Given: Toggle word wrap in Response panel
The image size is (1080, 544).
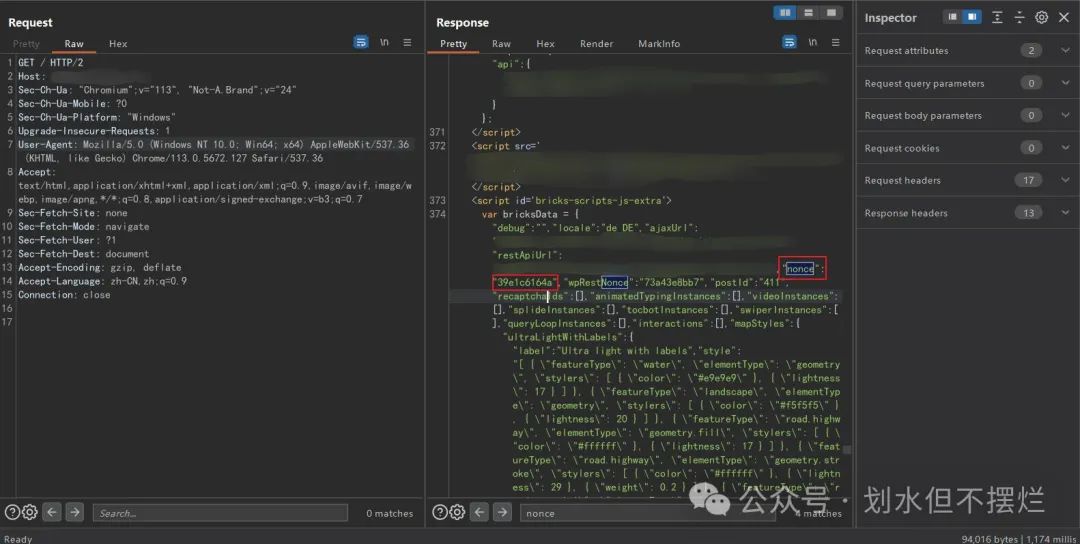Looking at the screenshot, I should pos(789,43).
